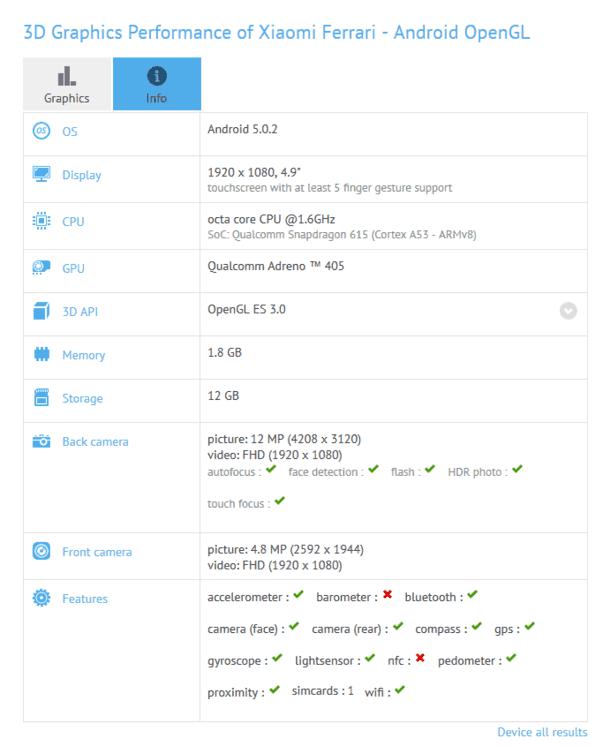Click the flash check mark
The image size is (610, 746).
point(430,469)
